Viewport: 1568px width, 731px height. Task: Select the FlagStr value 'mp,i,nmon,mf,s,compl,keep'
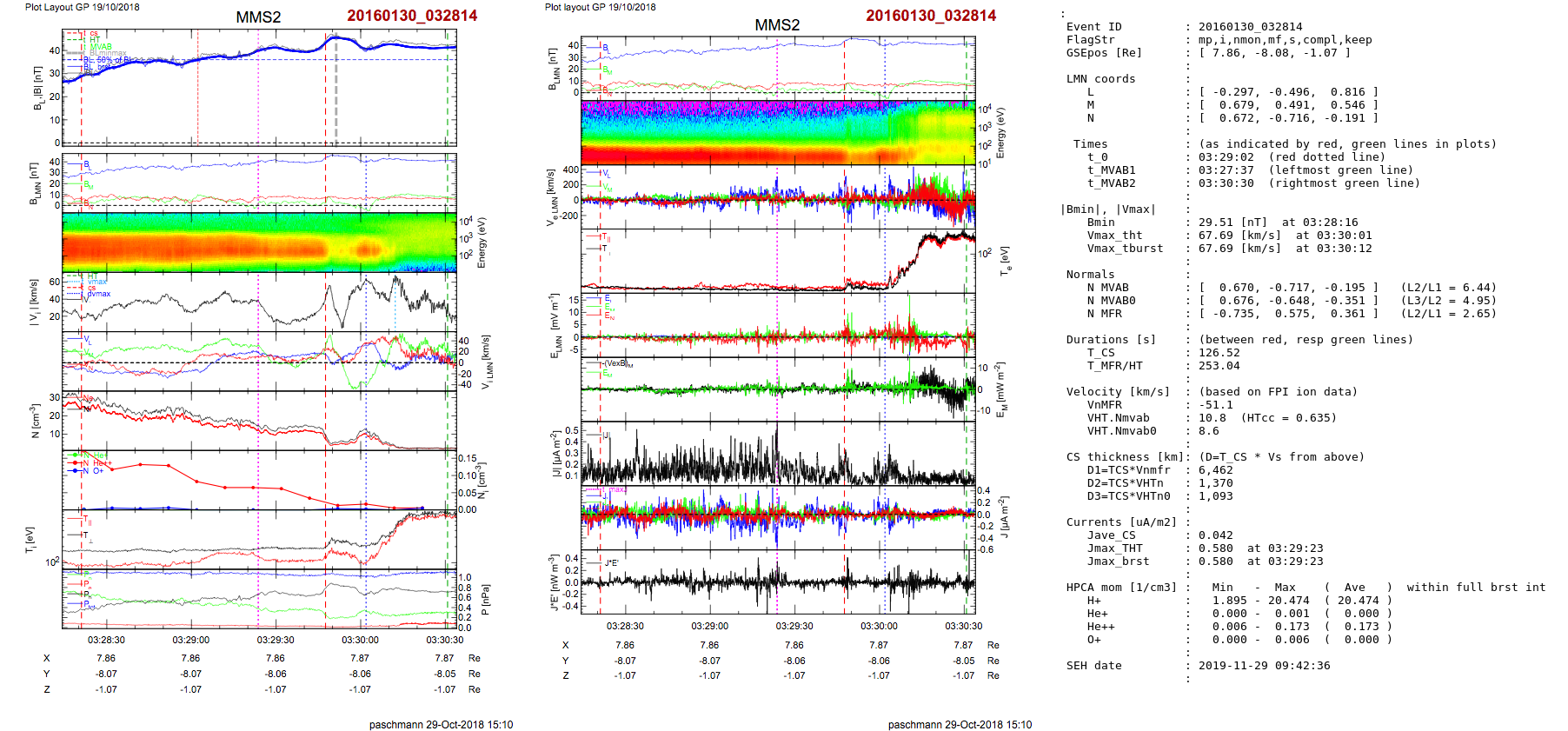point(1286,40)
